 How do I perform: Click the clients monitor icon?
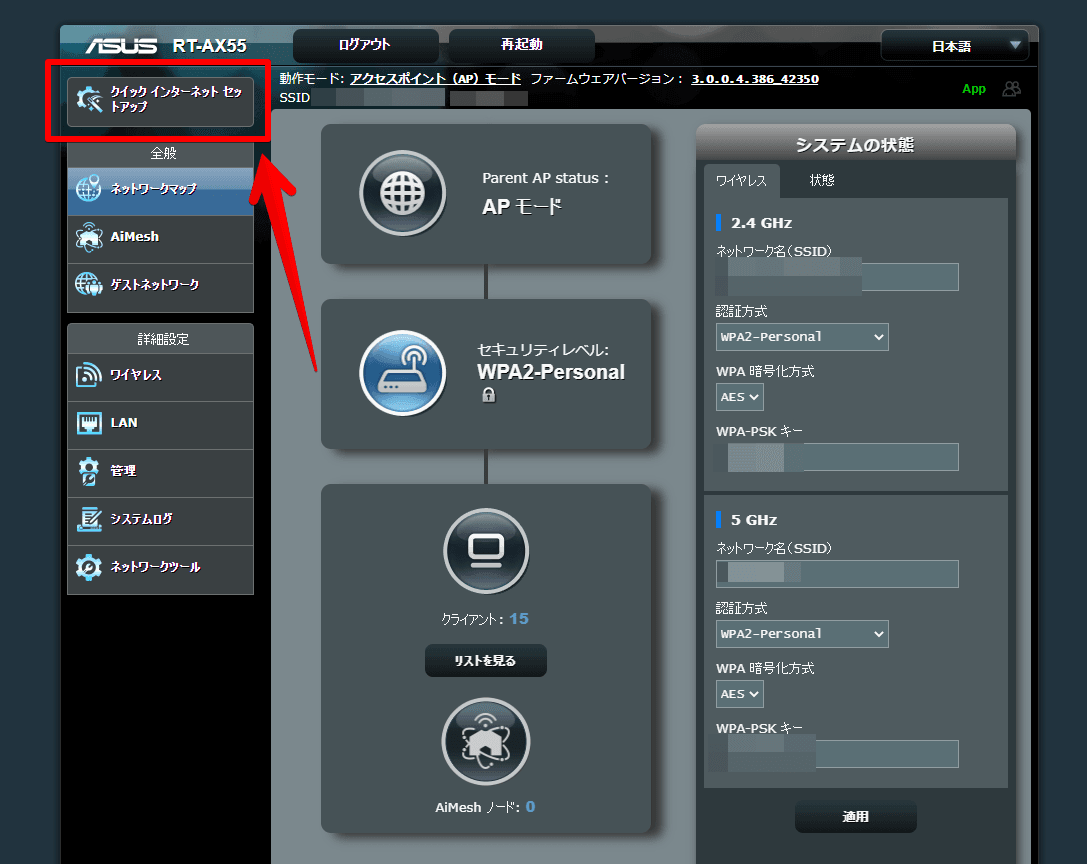click(486, 550)
